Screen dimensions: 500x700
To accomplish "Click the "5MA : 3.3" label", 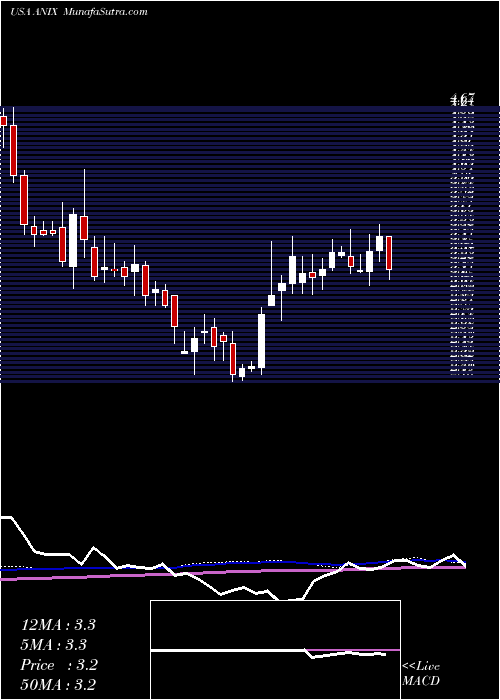I will 54,645.
